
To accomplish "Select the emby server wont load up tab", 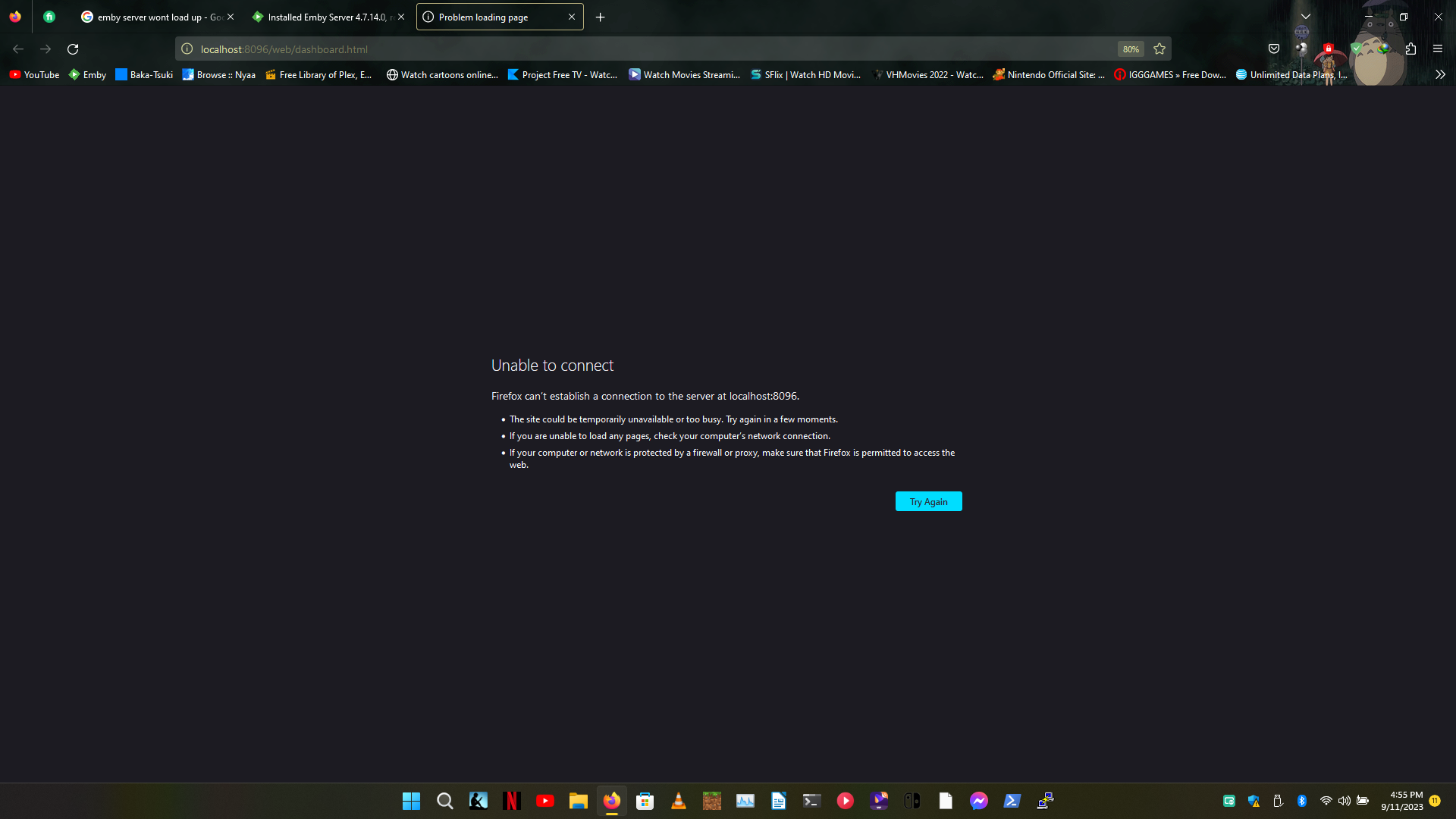I will [x=156, y=17].
